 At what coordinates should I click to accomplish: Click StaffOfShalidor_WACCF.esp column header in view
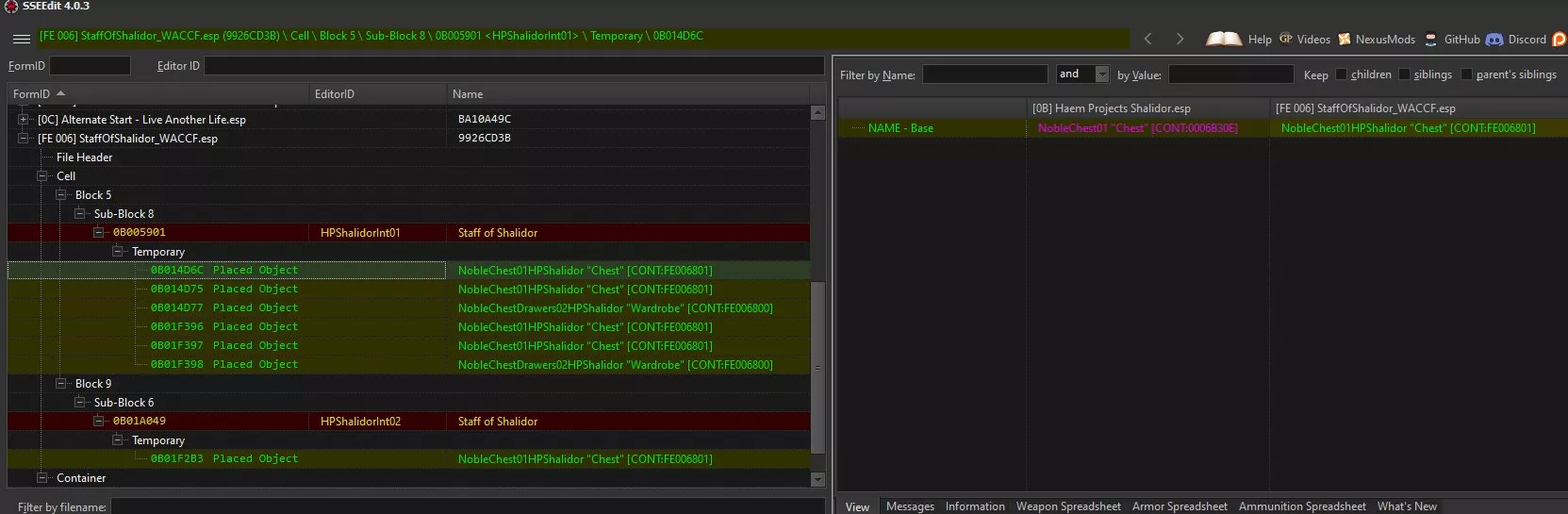[1419, 108]
